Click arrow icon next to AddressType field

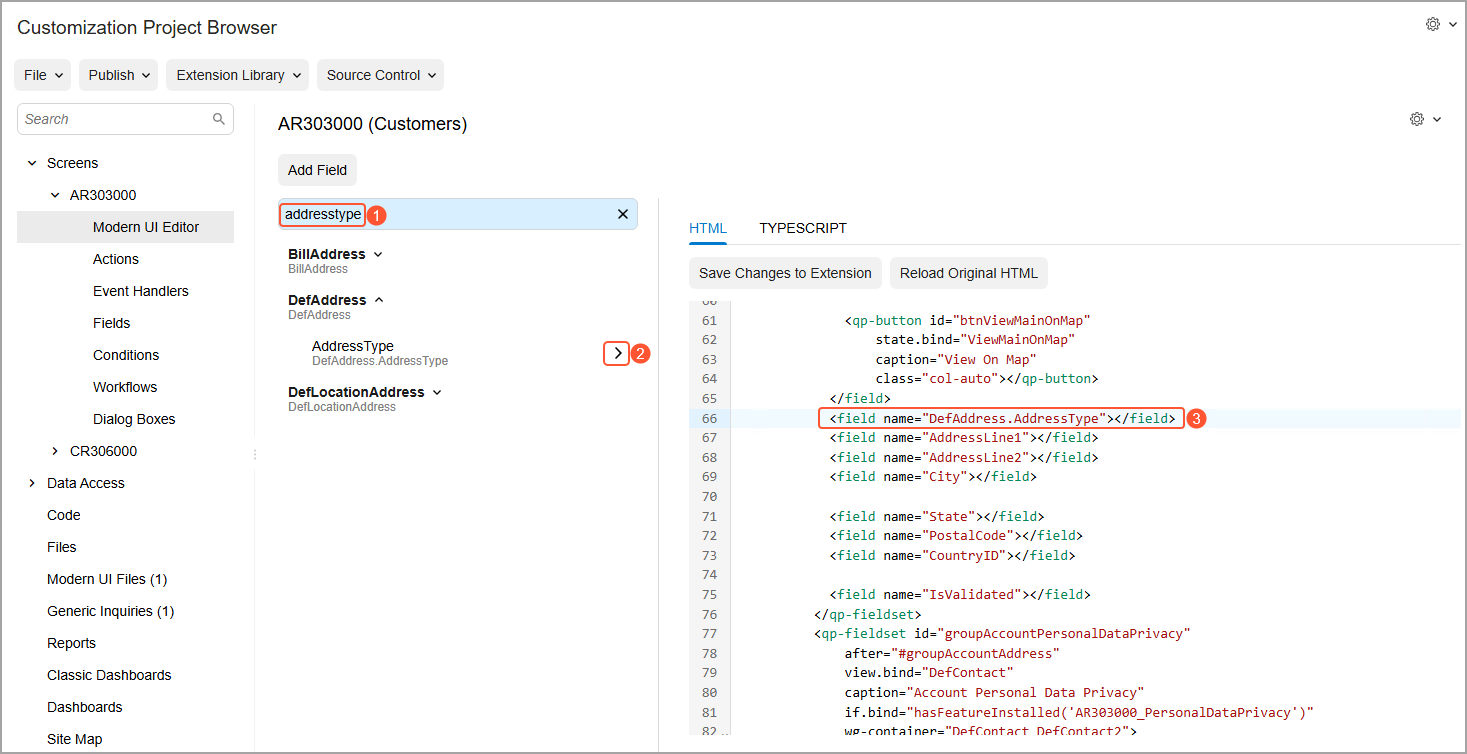[x=617, y=353]
